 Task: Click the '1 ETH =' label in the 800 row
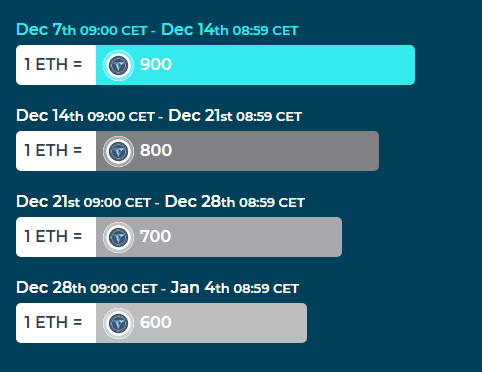click(53, 150)
